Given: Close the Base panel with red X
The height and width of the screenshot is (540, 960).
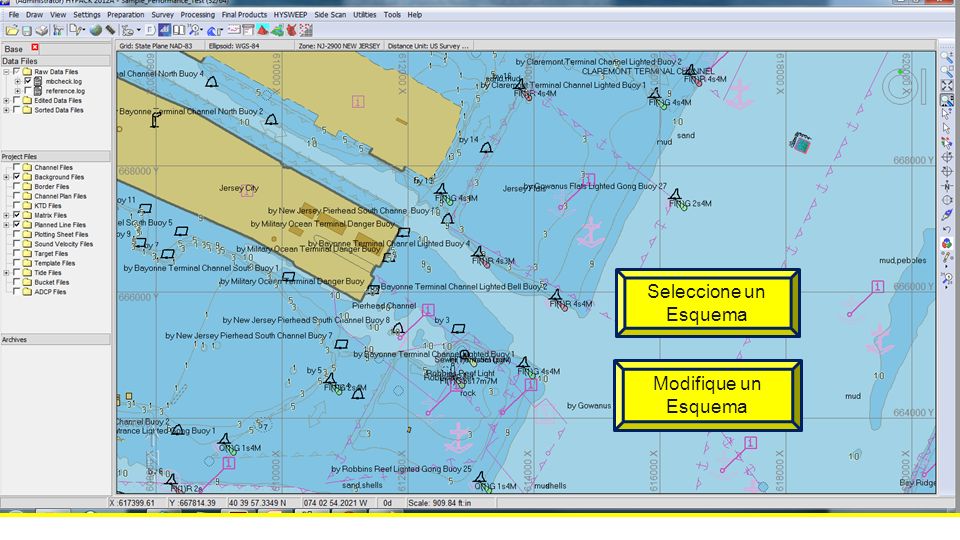Looking at the screenshot, I should point(35,48).
